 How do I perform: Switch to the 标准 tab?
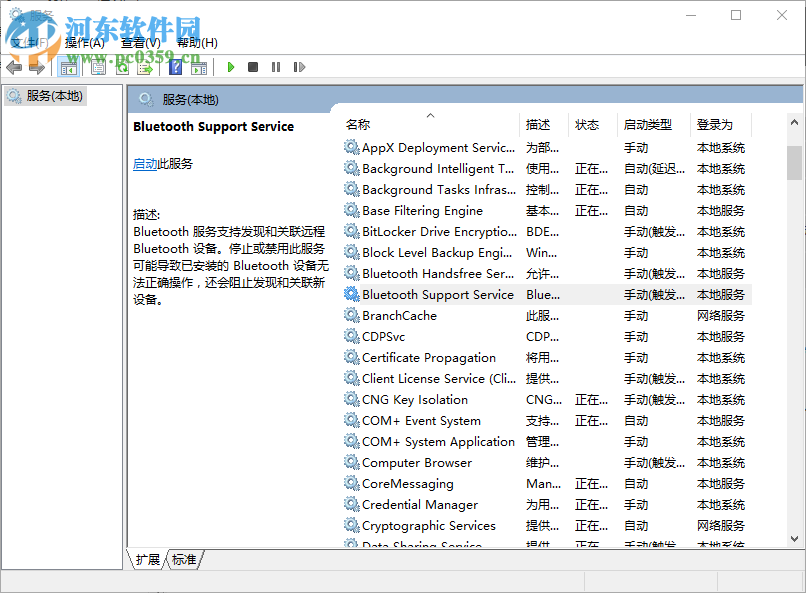183,560
